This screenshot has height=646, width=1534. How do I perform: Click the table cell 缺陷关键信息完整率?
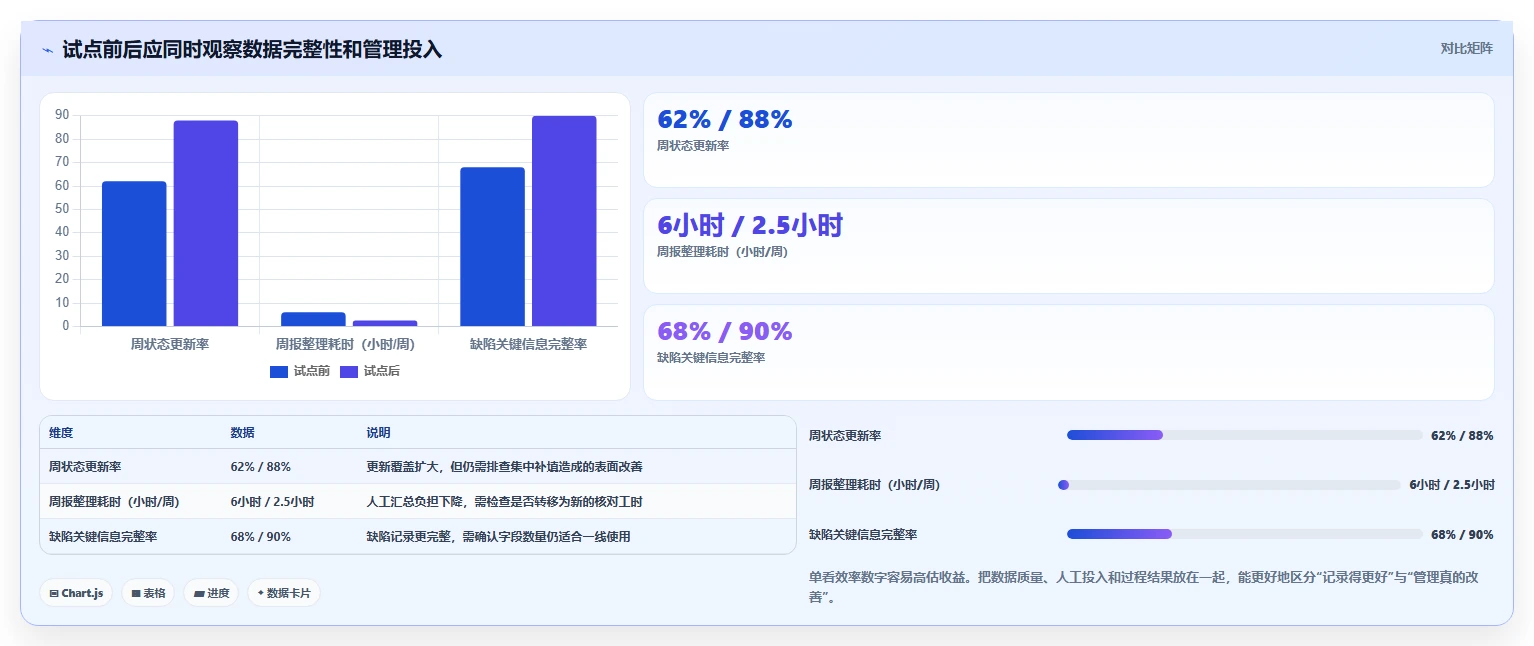tap(103, 537)
